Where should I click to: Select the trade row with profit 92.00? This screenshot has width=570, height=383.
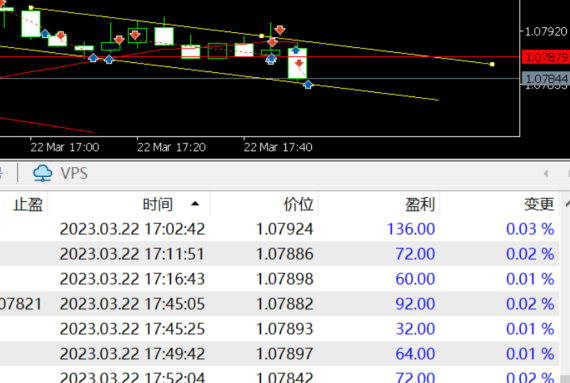[x=279, y=304]
